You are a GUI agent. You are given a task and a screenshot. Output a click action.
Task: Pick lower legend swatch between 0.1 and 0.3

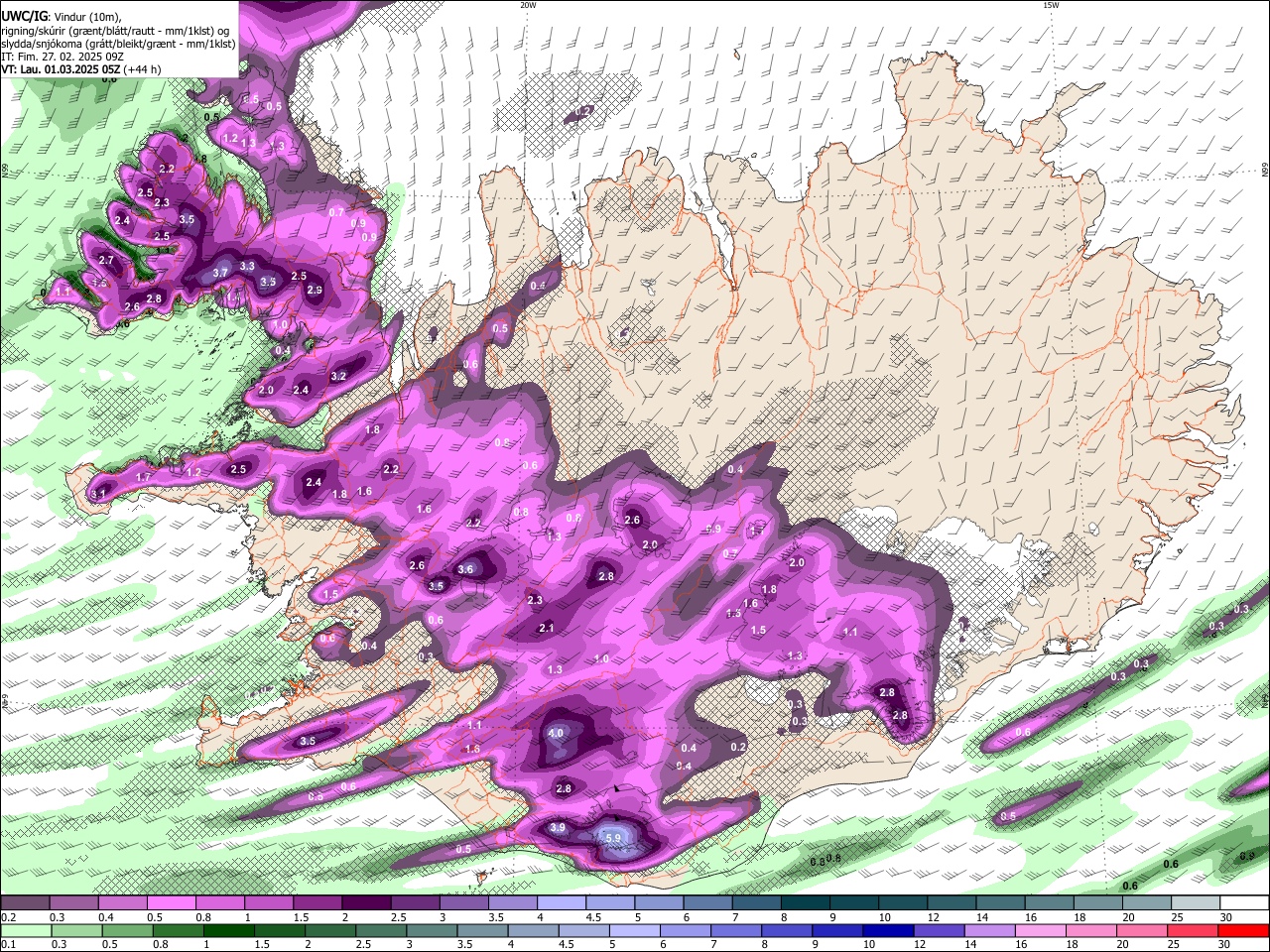click(x=26, y=930)
